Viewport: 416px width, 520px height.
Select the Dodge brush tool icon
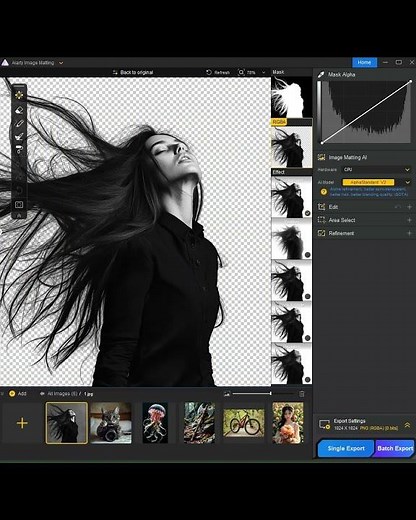(19, 136)
